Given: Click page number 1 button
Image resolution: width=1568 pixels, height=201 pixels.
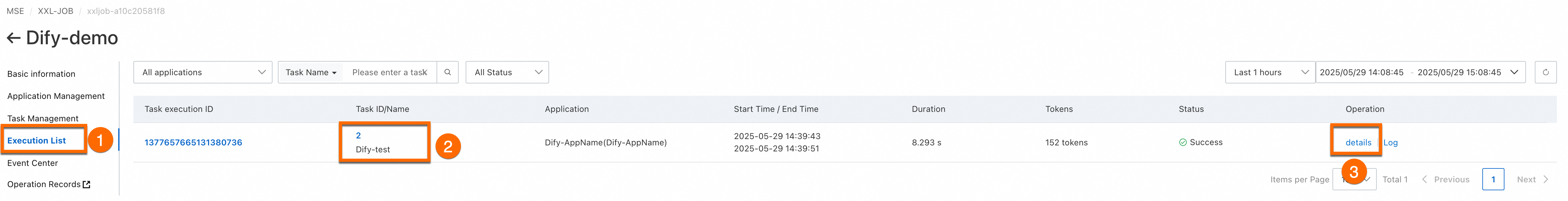Looking at the screenshot, I should pyautogui.click(x=1492, y=180).
